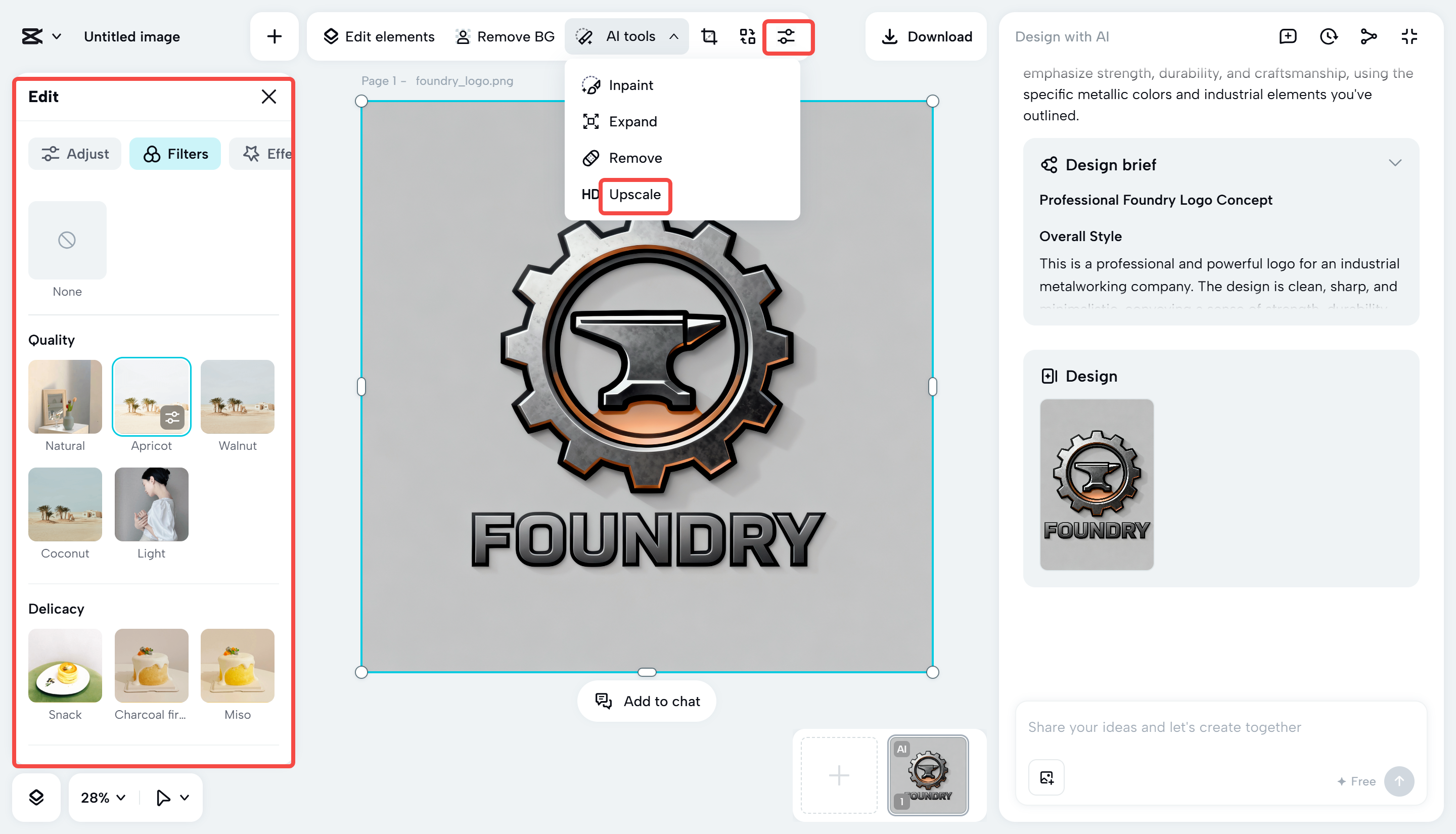Screen dimensions: 1456x834
Task: Click the Download button
Action: click(926, 37)
